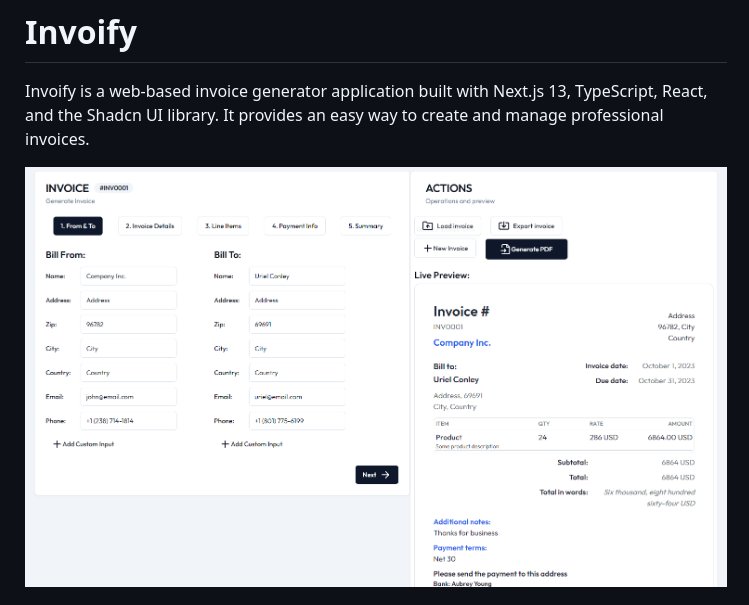Open the 1. From & To step tab

coord(77,226)
